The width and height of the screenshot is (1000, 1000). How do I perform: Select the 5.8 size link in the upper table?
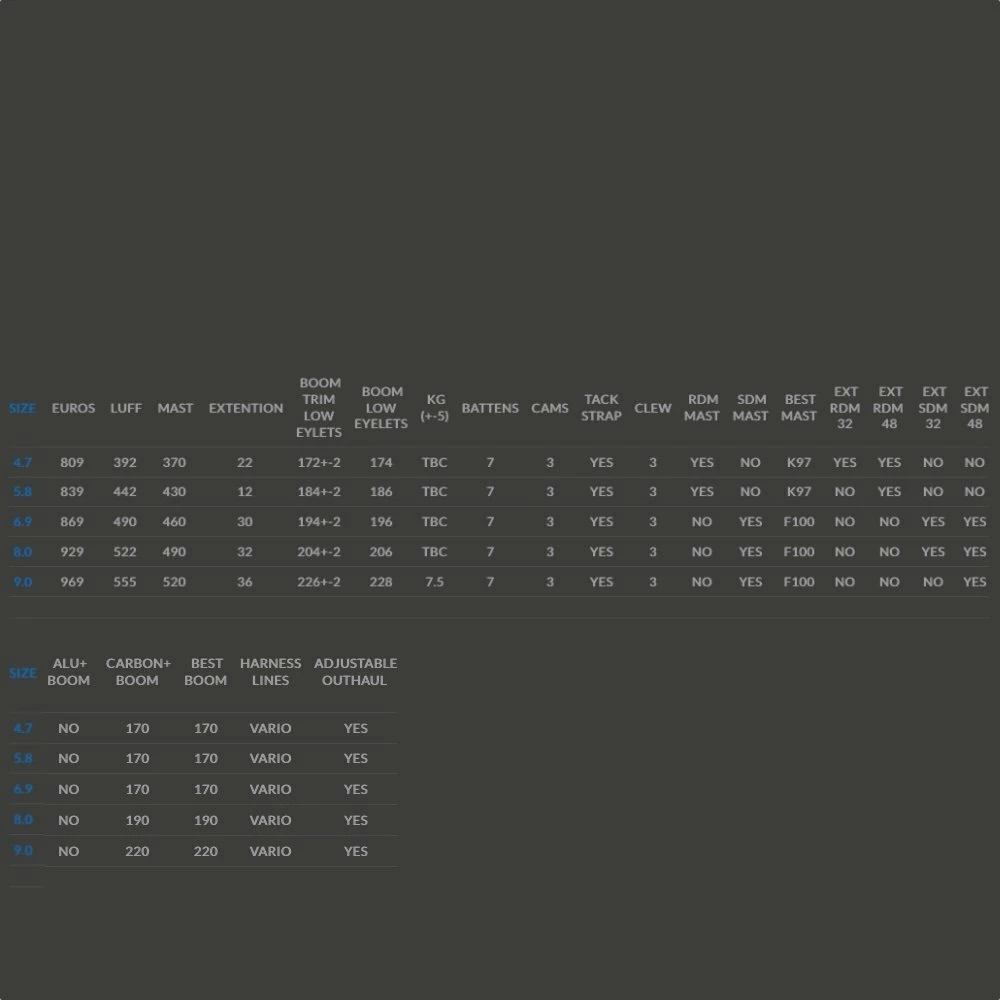22,492
